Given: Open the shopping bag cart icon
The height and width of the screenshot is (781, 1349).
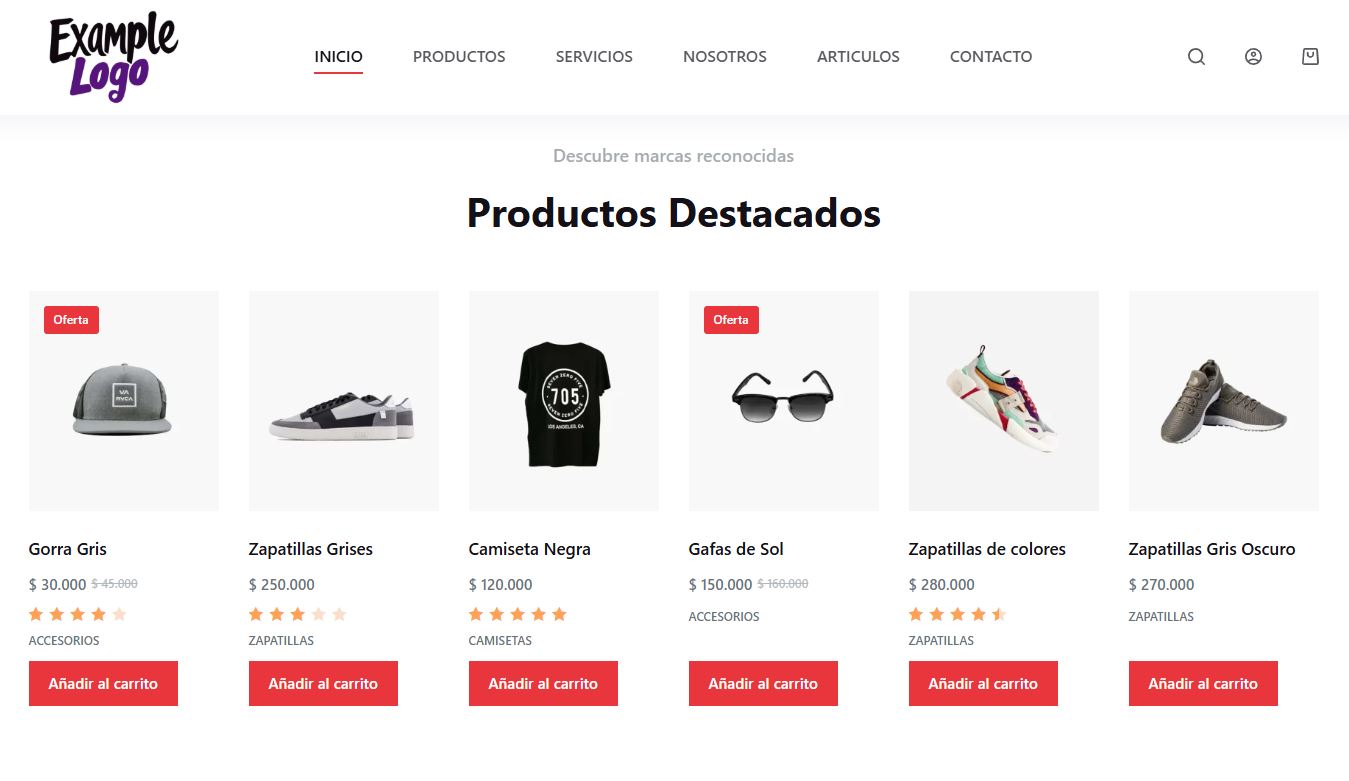Looking at the screenshot, I should [x=1310, y=57].
